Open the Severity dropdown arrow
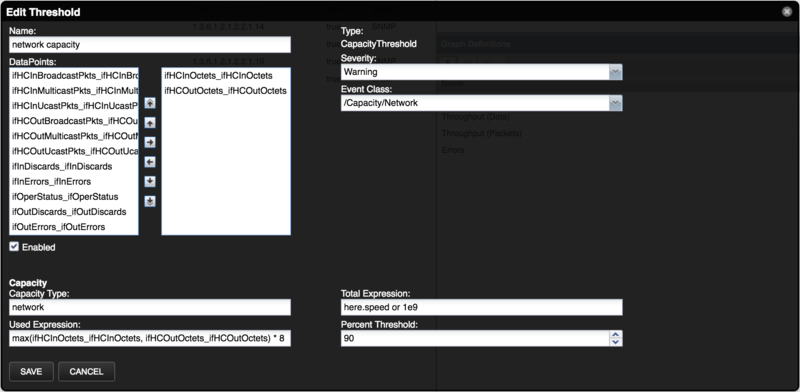The image size is (800, 392). (616, 72)
